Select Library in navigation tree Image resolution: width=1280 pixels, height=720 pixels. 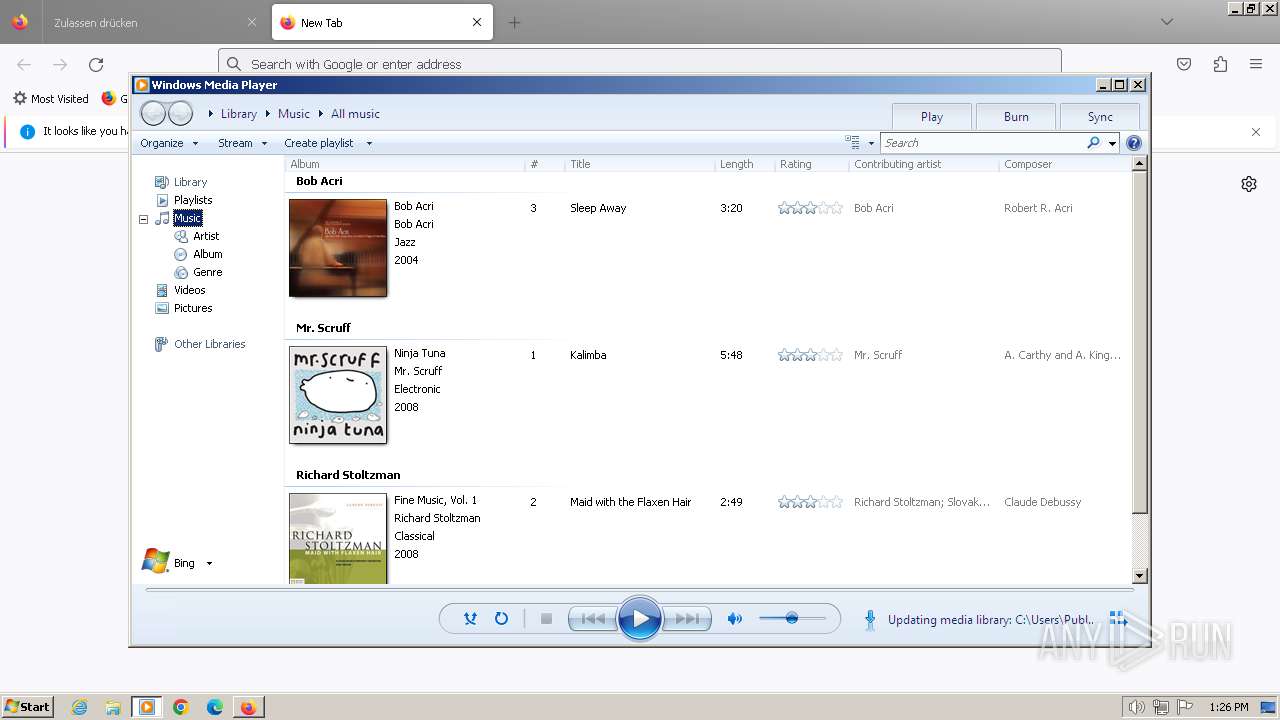[x=190, y=182]
